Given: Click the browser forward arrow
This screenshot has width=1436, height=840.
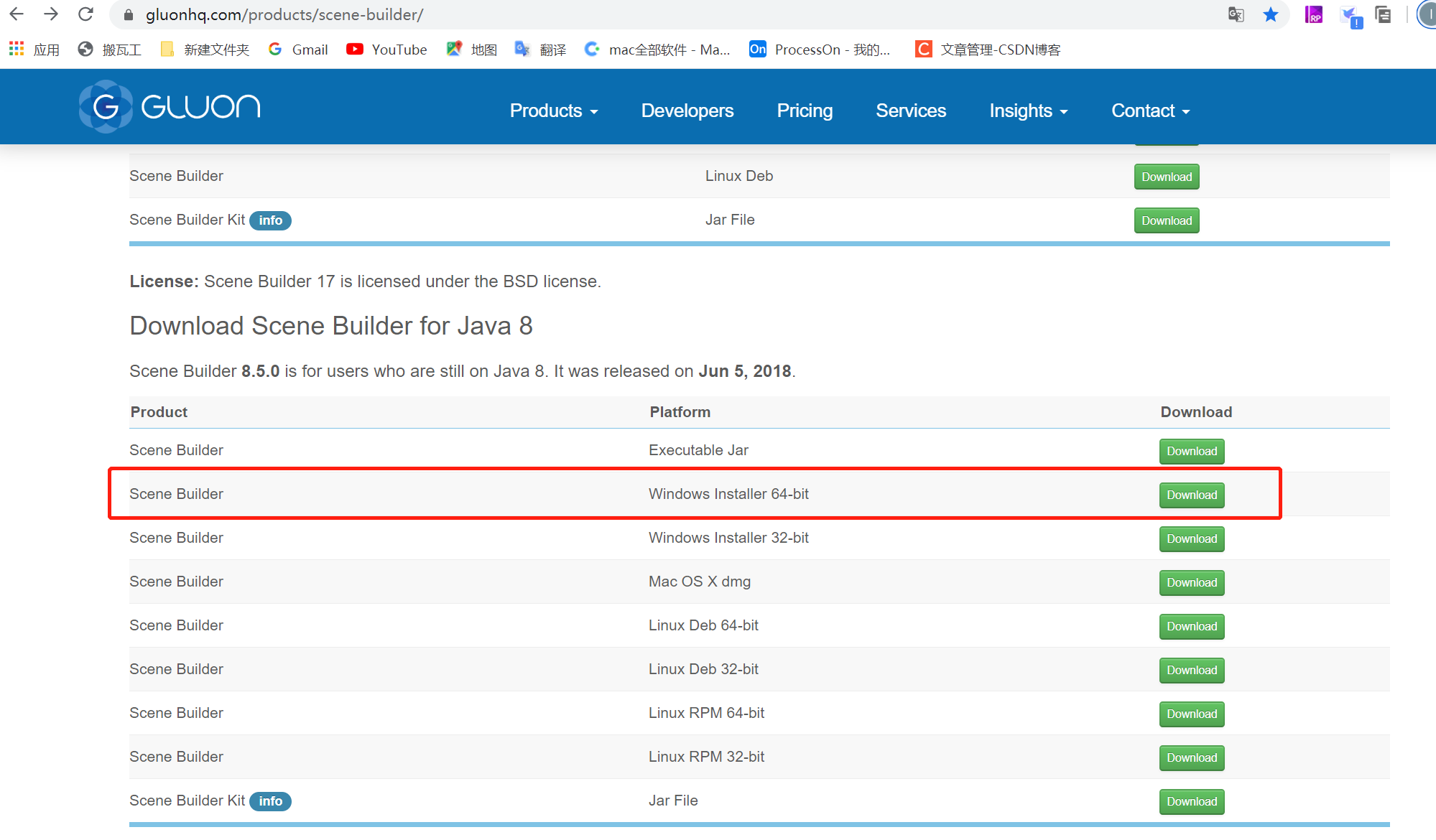Looking at the screenshot, I should pos(50,14).
